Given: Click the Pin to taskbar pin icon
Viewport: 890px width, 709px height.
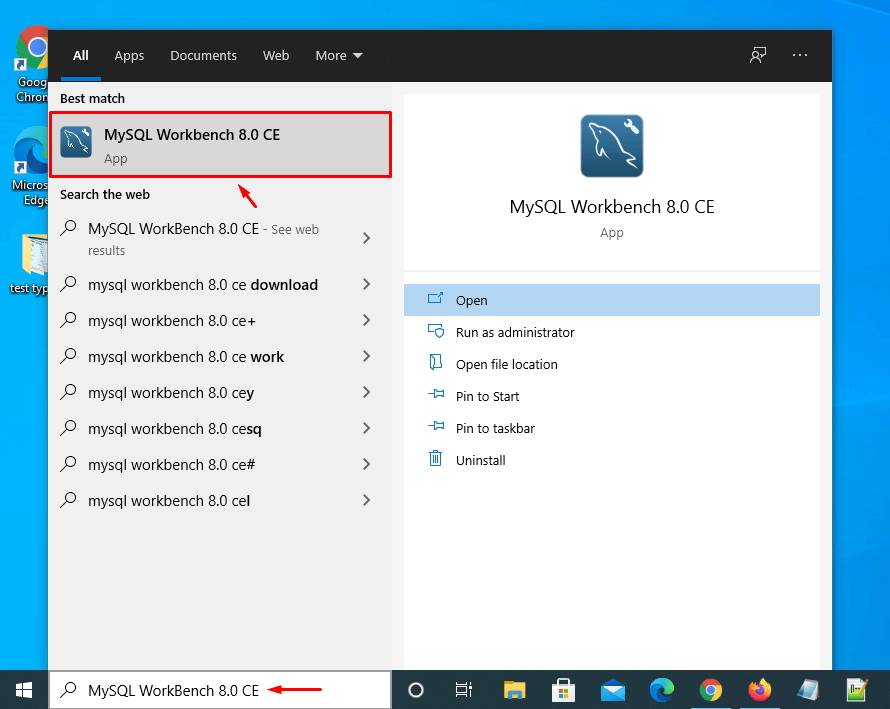Looking at the screenshot, I should pyautogui.click(x=436, y=426).
